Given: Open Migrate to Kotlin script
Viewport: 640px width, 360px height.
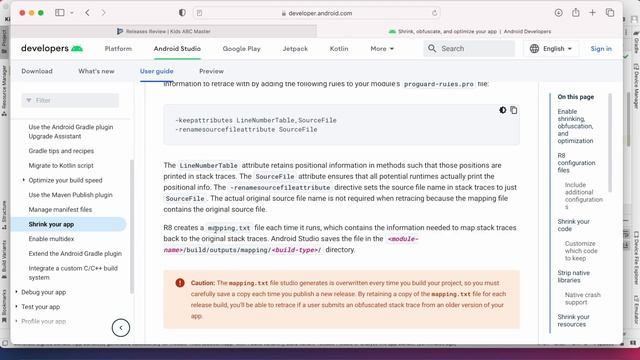Looking at the screenshot, I should (x=61, y=165).
